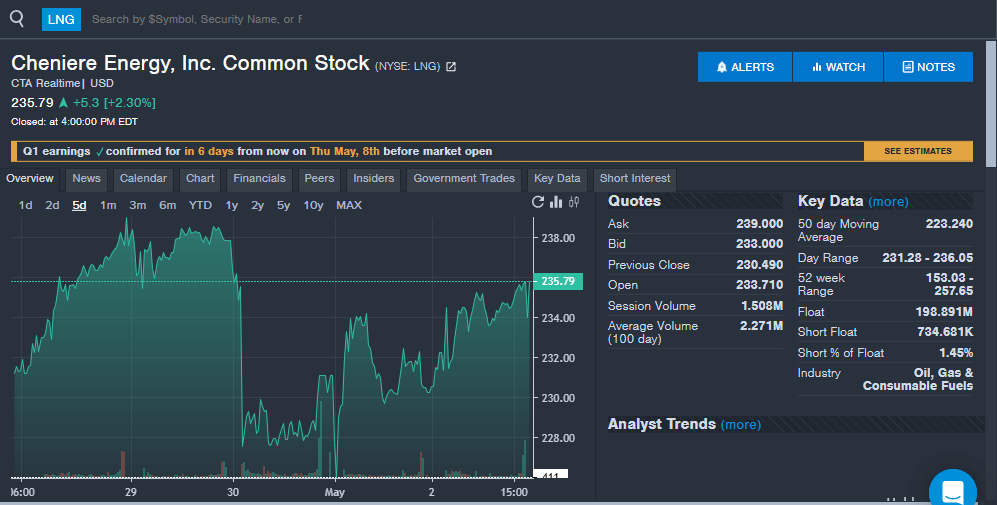Click the Day Range value 231.28 - 236.05

pyautogui.click(x=928, y=258)
